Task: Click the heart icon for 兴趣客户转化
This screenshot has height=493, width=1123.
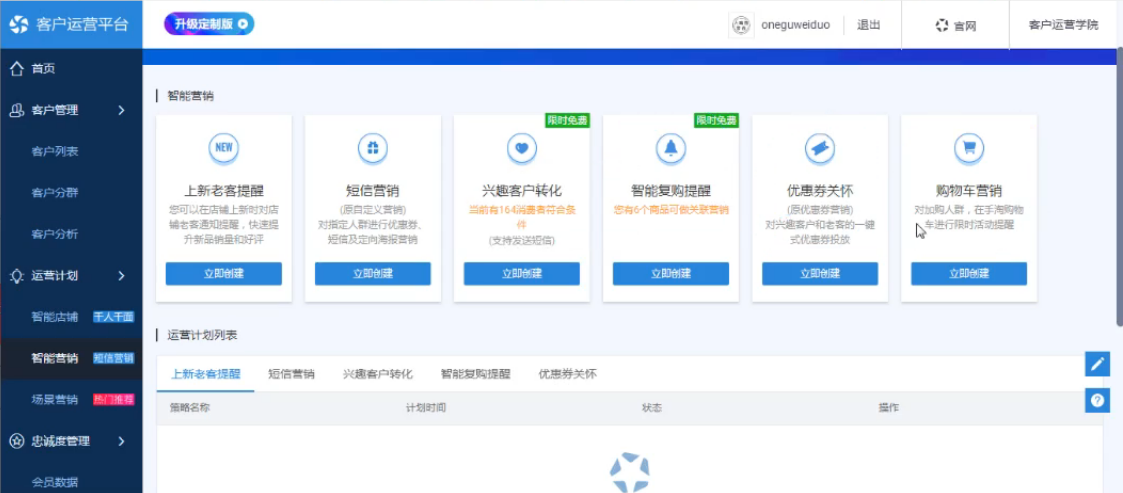Action: click(521, 148)
